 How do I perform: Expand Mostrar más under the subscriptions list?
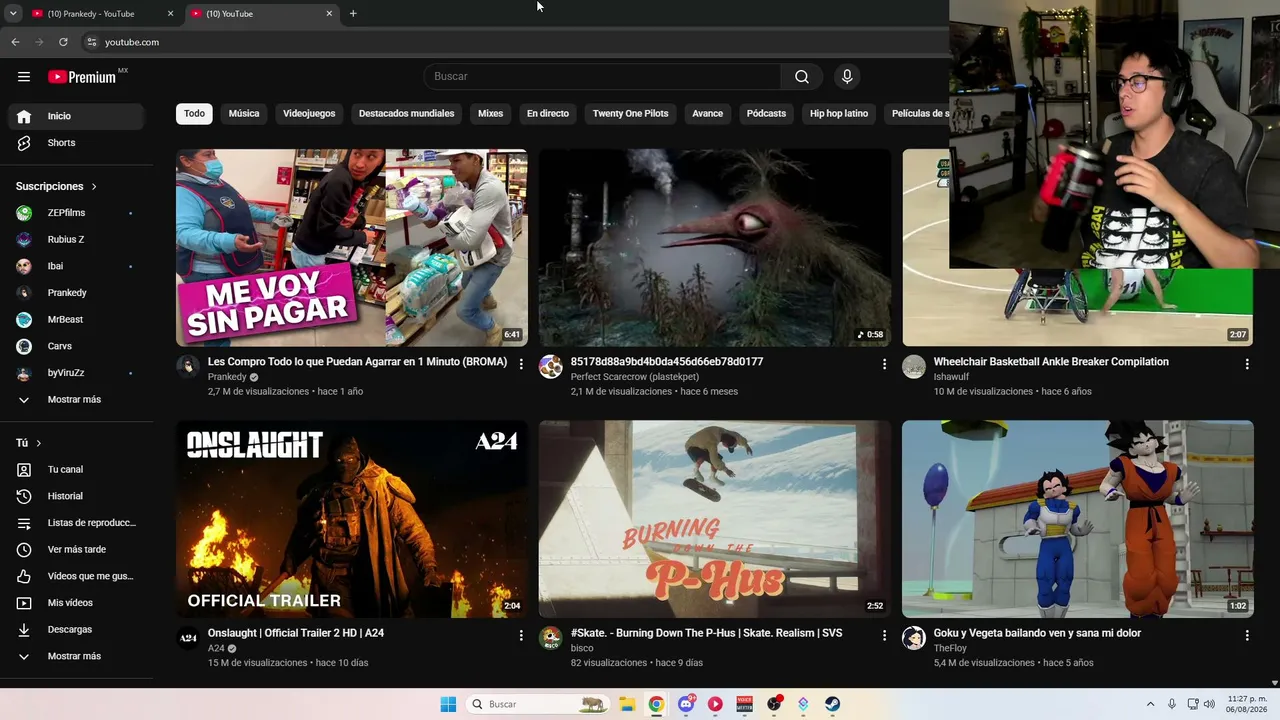pyautogui.click(x=76, y=400)
